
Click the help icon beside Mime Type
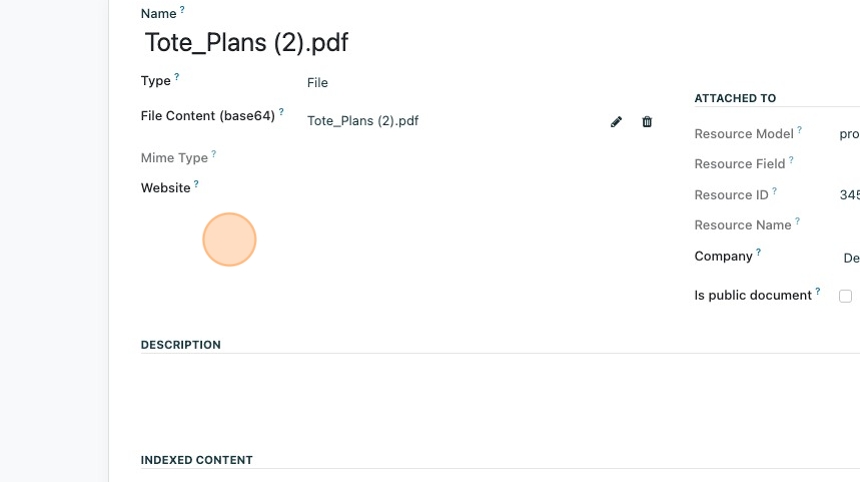[x=214, y=154]
